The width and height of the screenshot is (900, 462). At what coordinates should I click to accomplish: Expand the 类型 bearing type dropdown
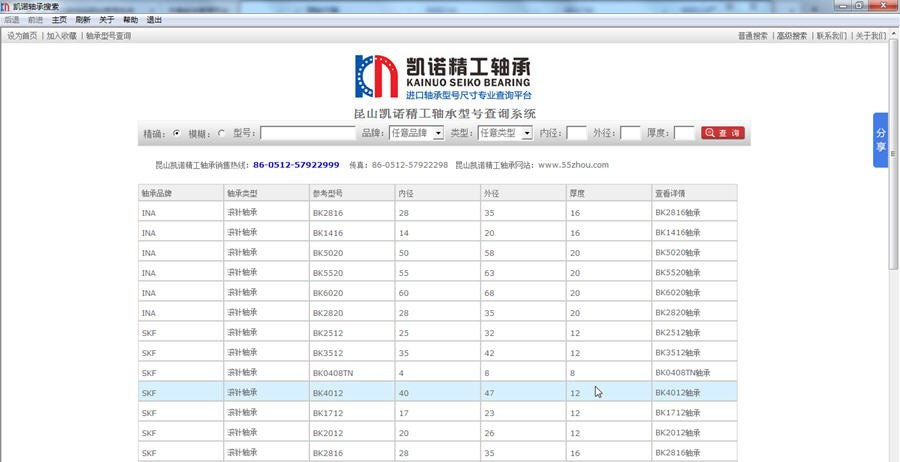coord(505,133)
